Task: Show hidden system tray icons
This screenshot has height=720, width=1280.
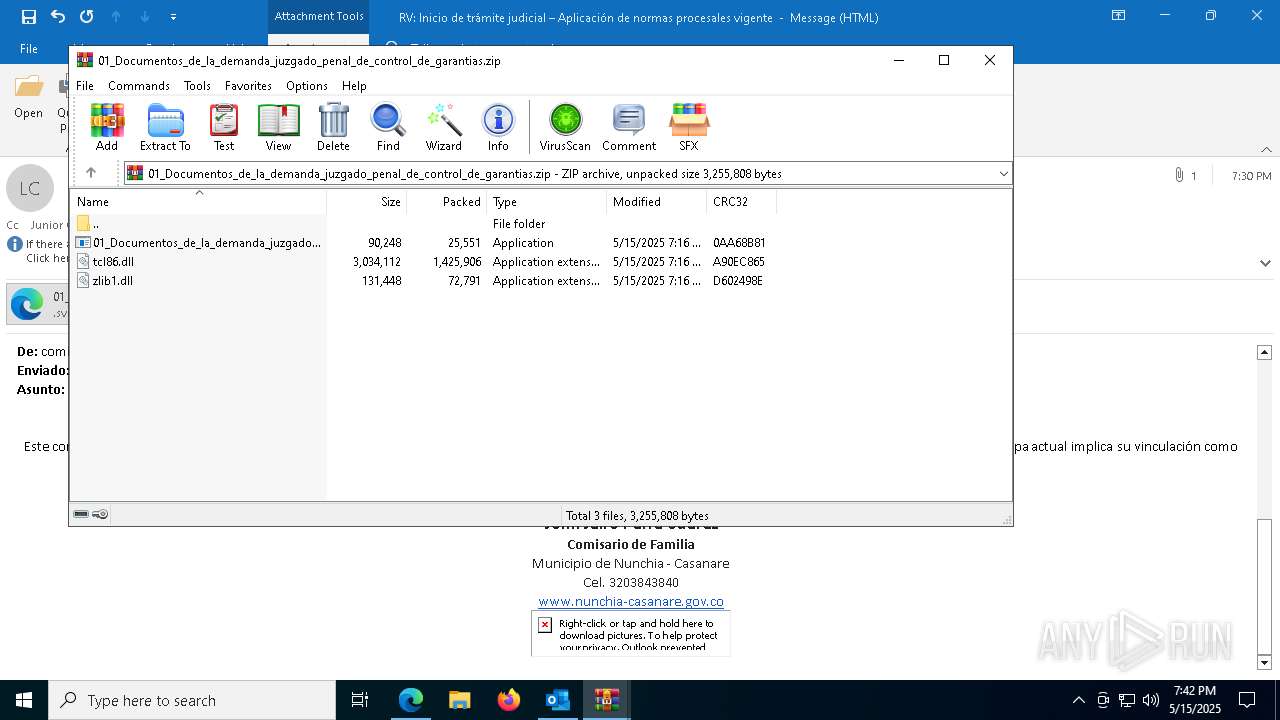Action: pos(1078,700)
